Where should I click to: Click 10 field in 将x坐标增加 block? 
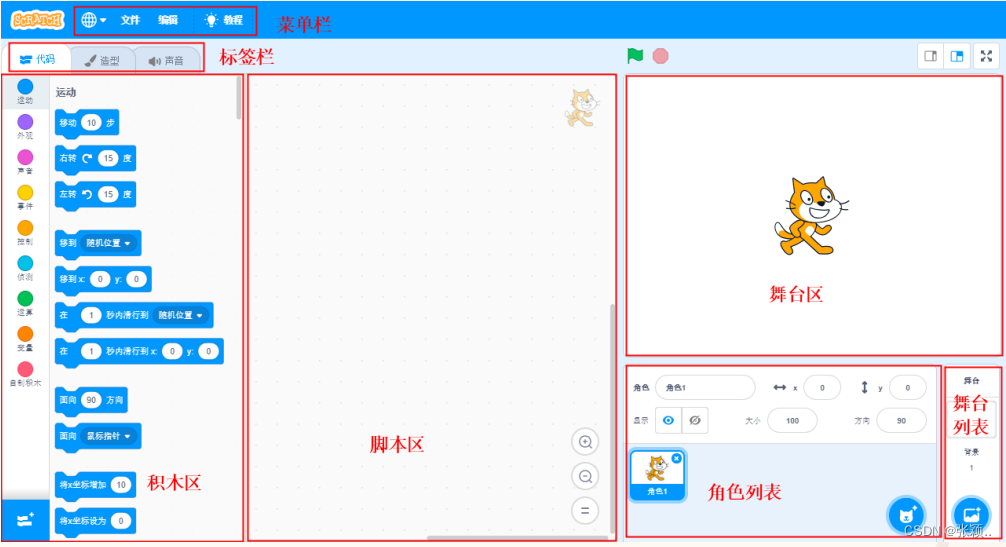[121, 485]
